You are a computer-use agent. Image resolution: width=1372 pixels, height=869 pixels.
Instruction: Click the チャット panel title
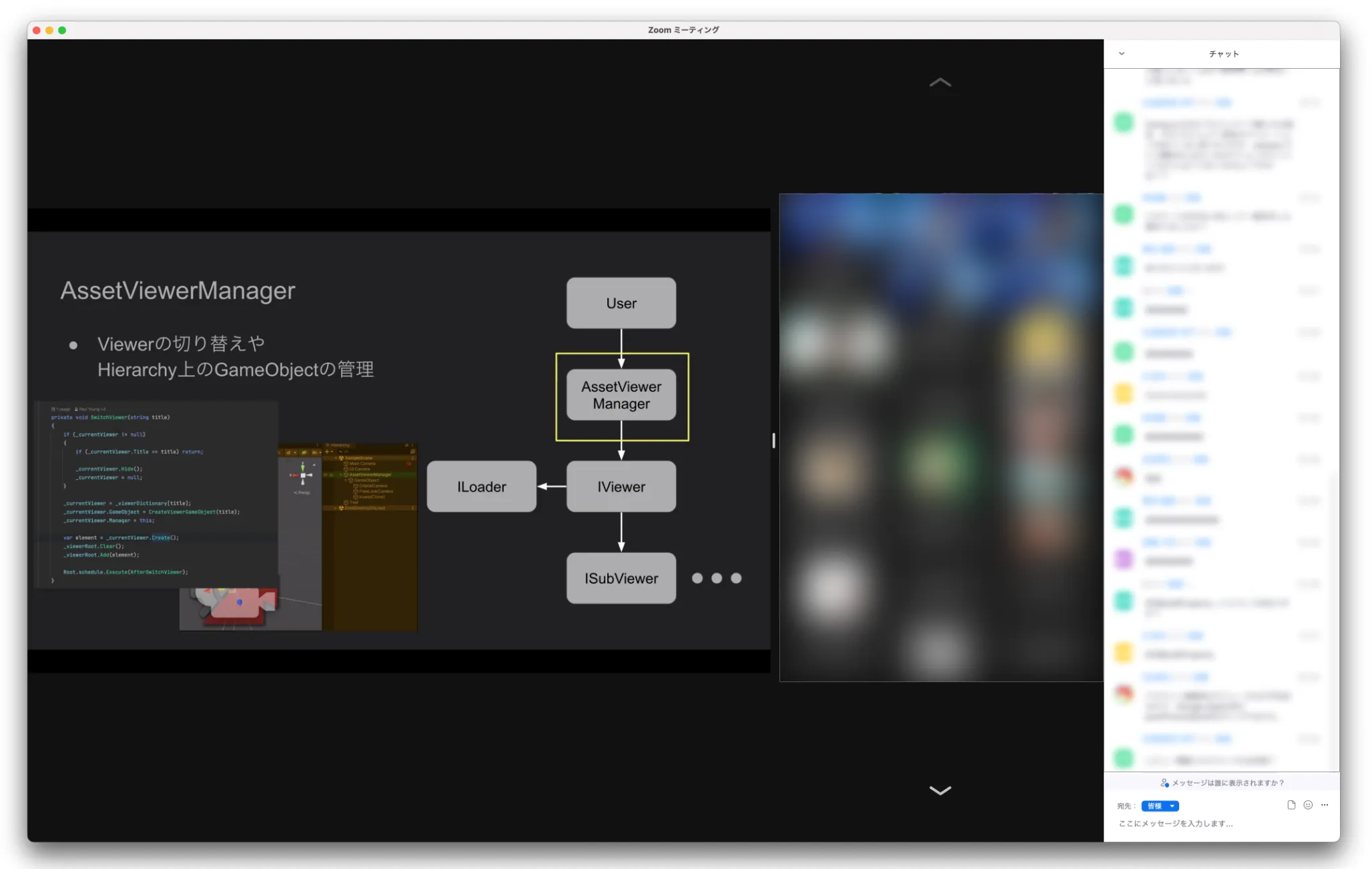[x=1223, y=53]
